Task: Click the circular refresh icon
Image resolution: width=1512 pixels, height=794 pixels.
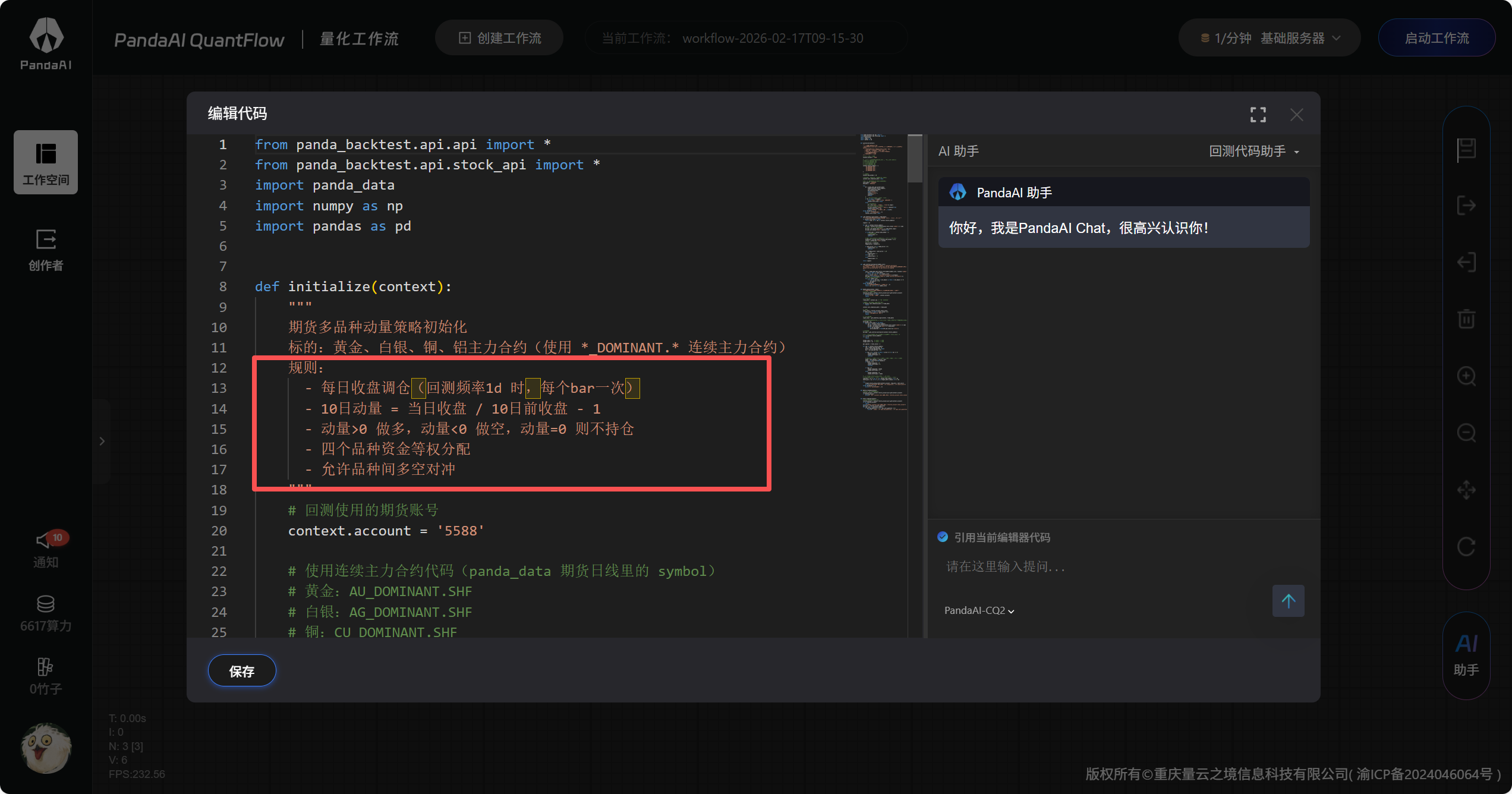Action: 1466,546
